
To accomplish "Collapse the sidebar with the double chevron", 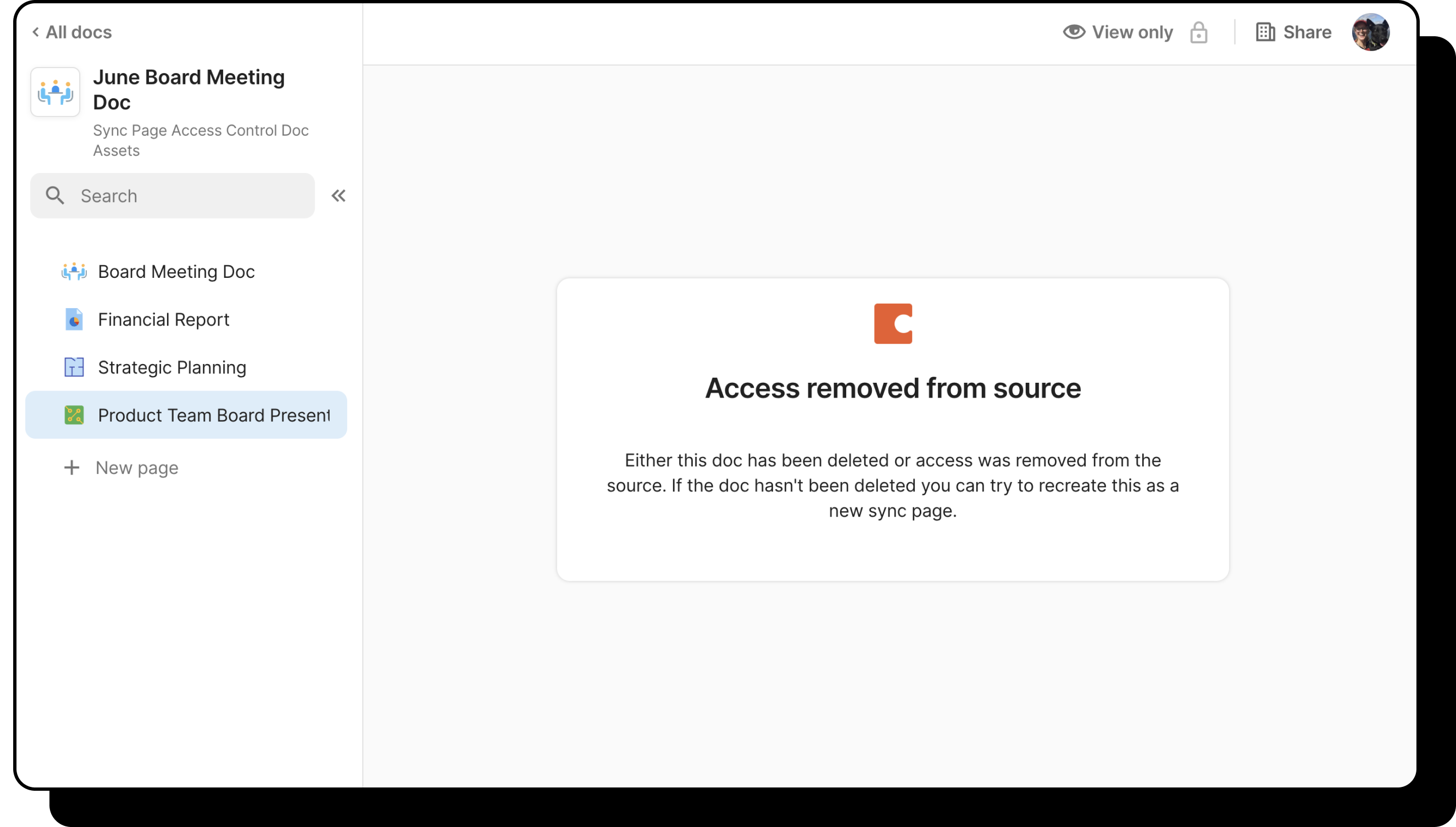I will tap(338, 196).
